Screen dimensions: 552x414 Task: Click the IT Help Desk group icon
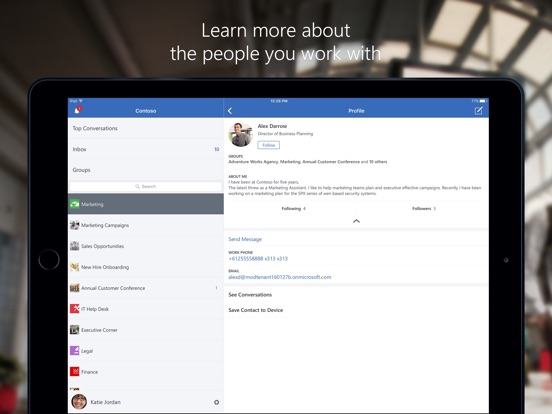click(x=75, y=309)
